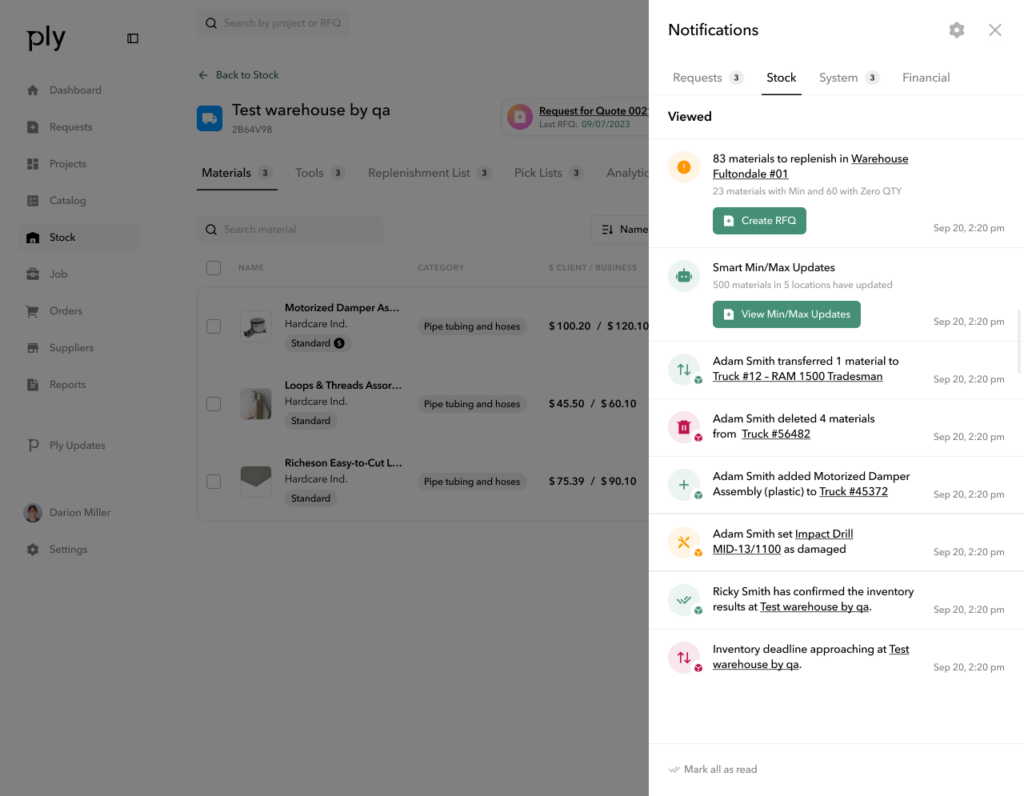Click the ply logo
This screenshot has height=796, width=1024.
(46, 38)
